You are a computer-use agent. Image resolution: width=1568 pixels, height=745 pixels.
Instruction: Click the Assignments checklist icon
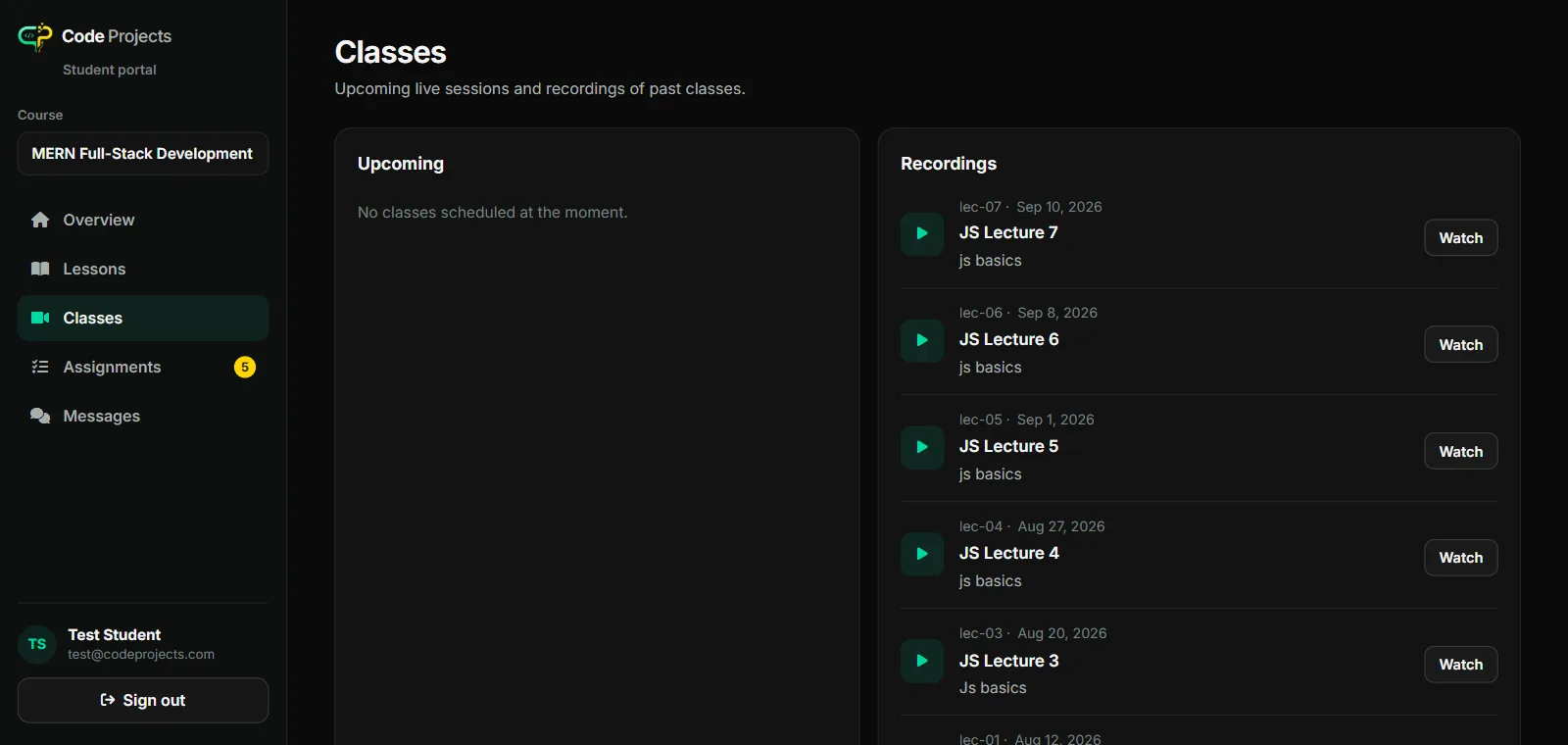coord(40,367)
